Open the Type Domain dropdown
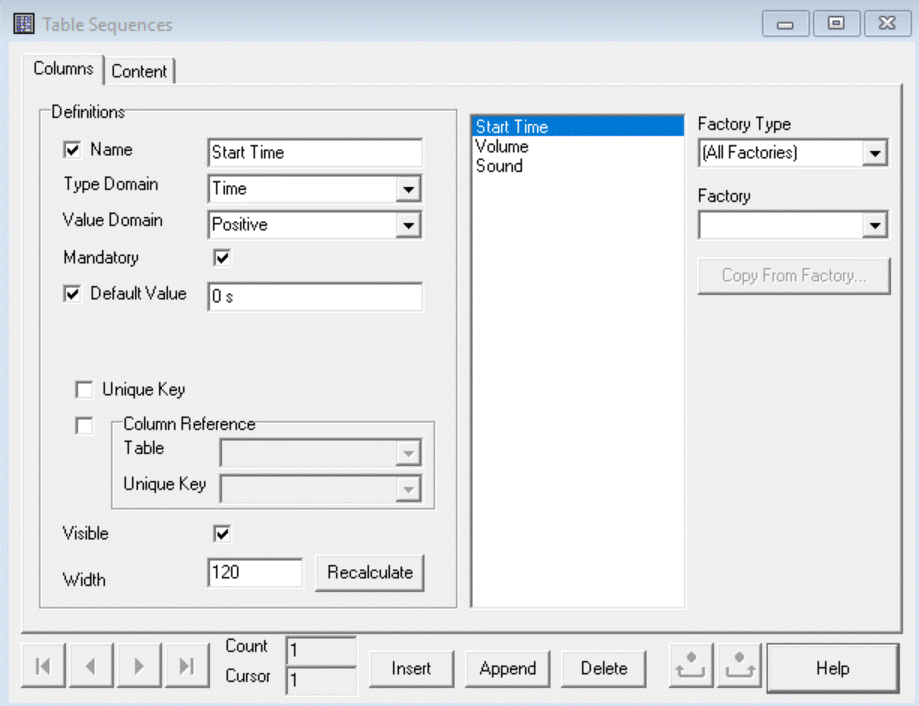 click(408, 189)
